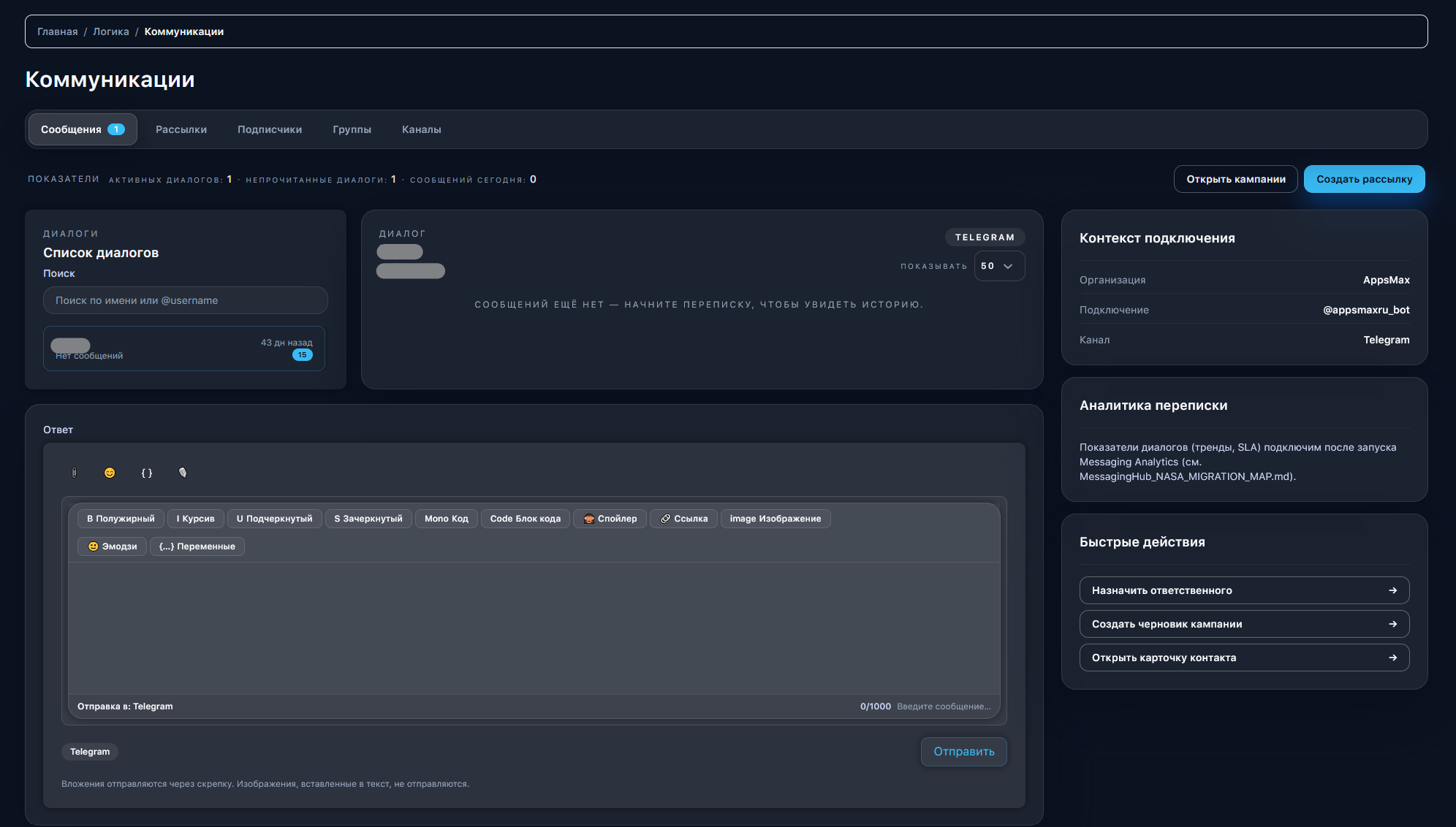The height and width of the screenshot is (827, 1456).
Task: Select the dialog from 43 дн назад
Action: coord(183,348)
